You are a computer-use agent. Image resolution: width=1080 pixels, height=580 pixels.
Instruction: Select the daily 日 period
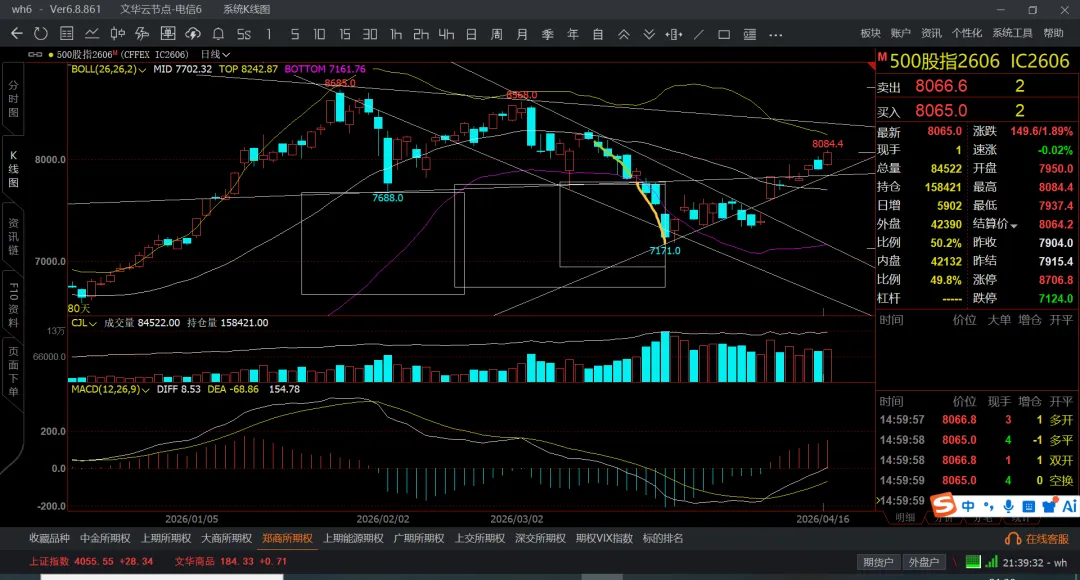471,34
